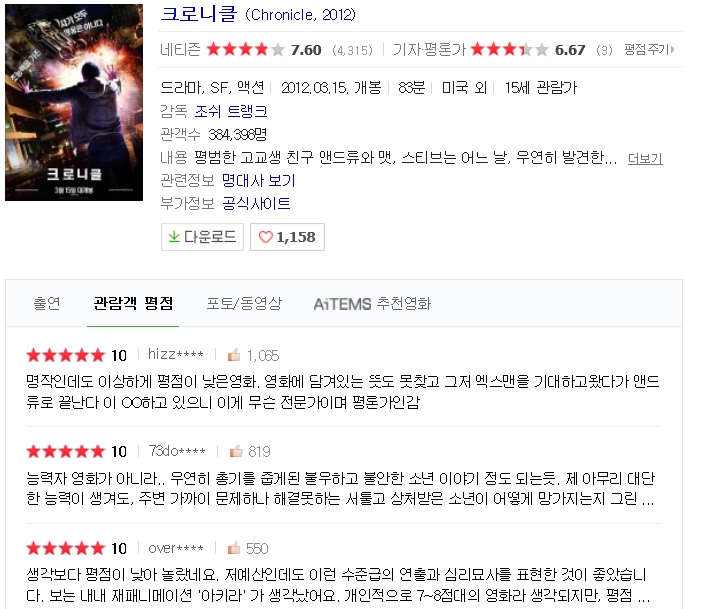Select the 관람객 평점 tab

[133, 304]
